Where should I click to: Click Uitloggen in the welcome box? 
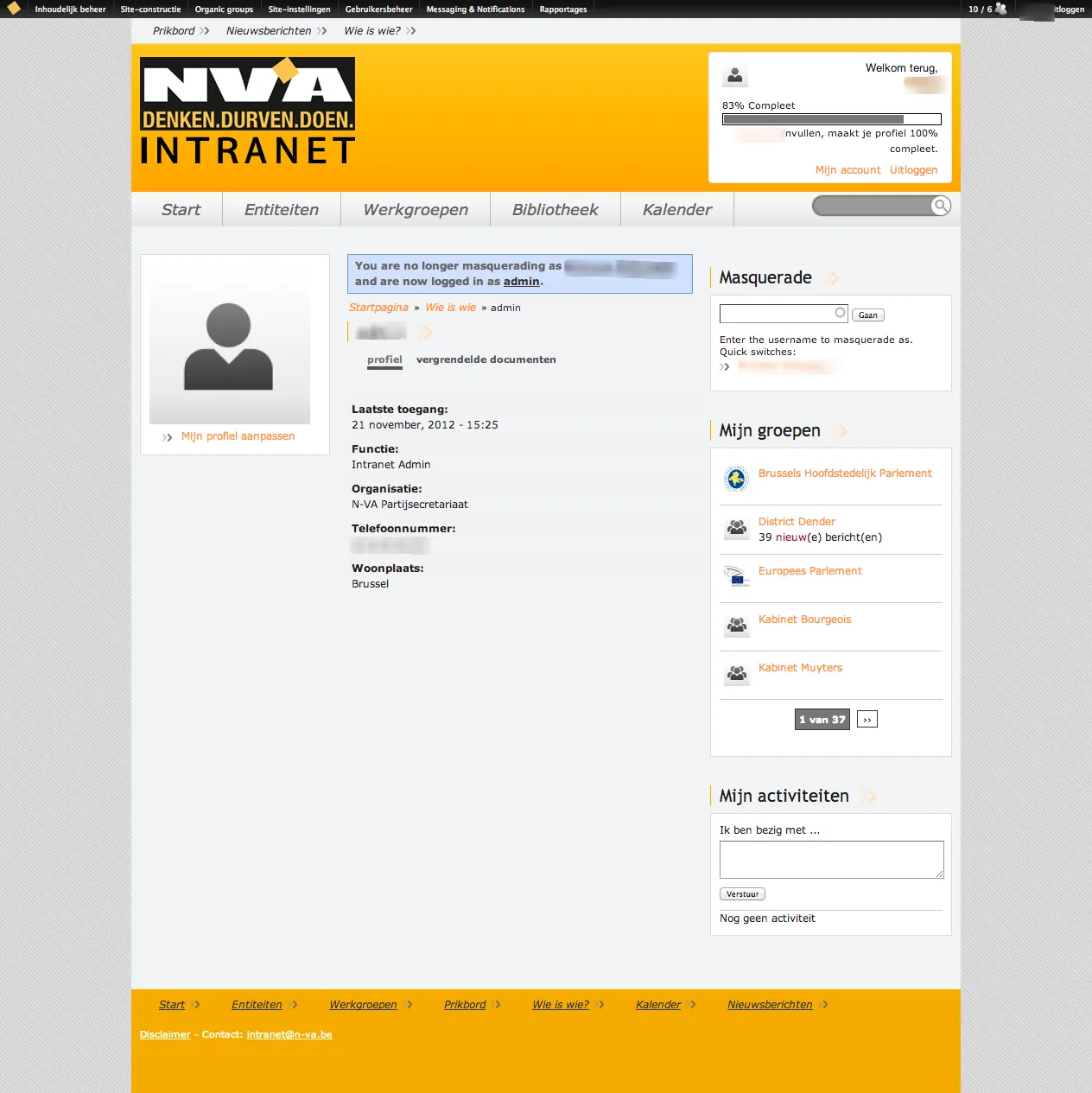913,170
